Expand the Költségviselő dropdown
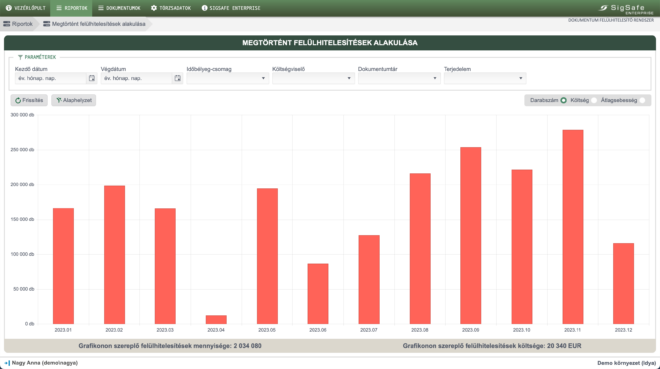 coord(313,78)
